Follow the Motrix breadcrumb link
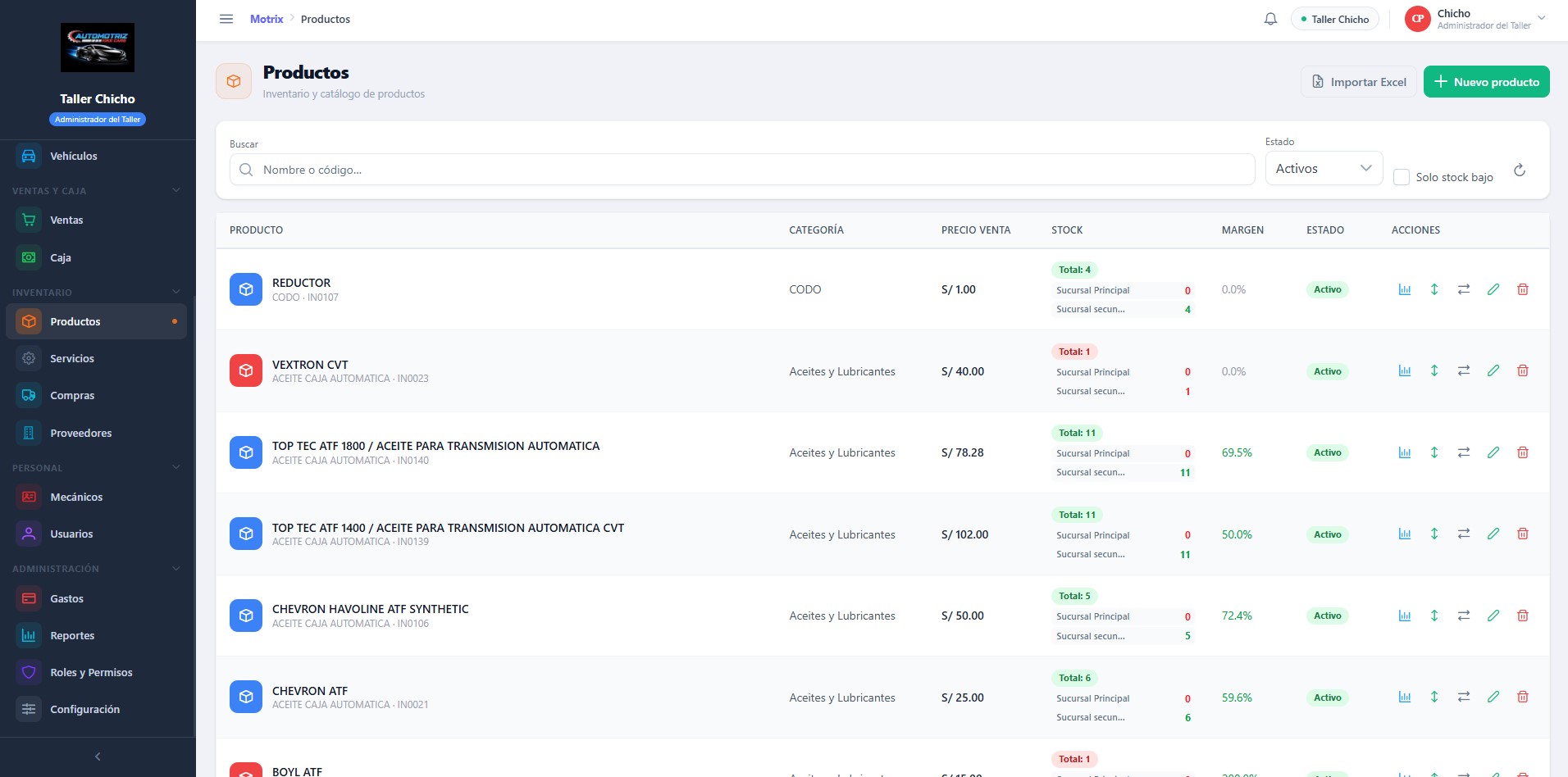This screenshot has height=777, width=1568. click(x=267, y=19)
